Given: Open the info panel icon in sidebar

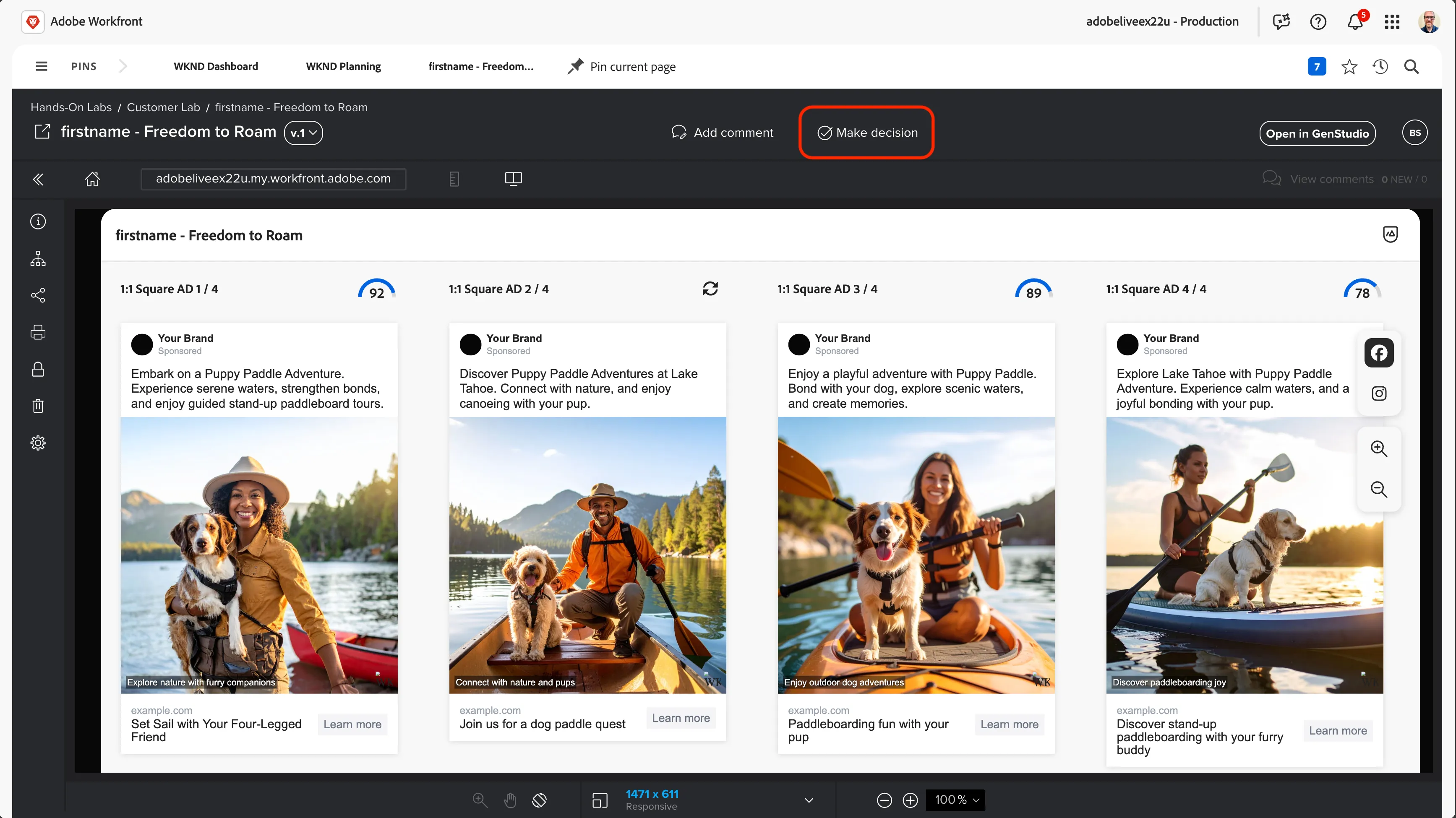Looking at the screenshot, I should coord(38,221).
